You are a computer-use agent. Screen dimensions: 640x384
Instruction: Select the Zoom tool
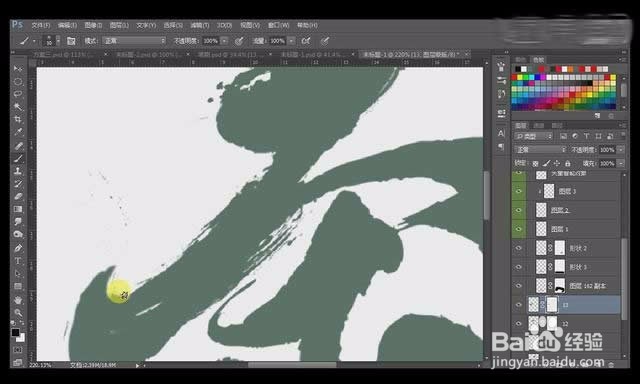point(18,313)
